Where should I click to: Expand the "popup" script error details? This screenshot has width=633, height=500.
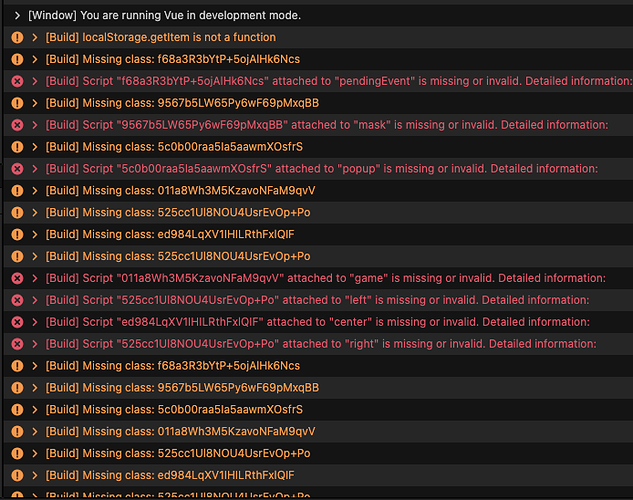pos(35,168)
